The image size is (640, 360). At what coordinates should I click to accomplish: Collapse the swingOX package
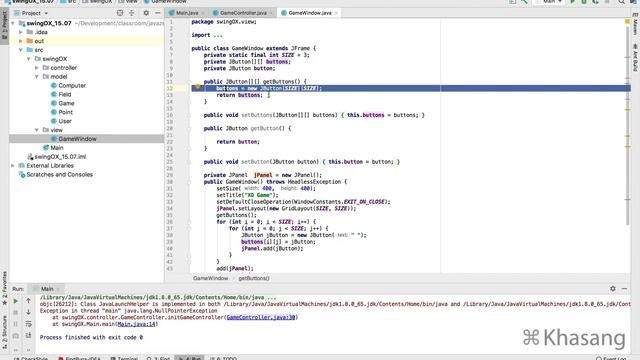[29, 59]
